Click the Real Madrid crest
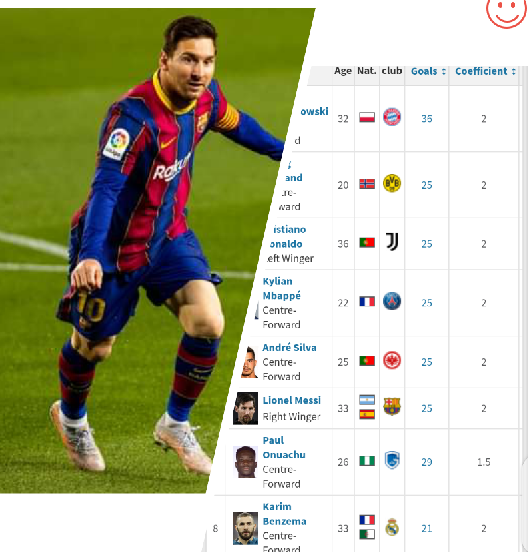This screenshot has width=531, height=557. [392, 527]
